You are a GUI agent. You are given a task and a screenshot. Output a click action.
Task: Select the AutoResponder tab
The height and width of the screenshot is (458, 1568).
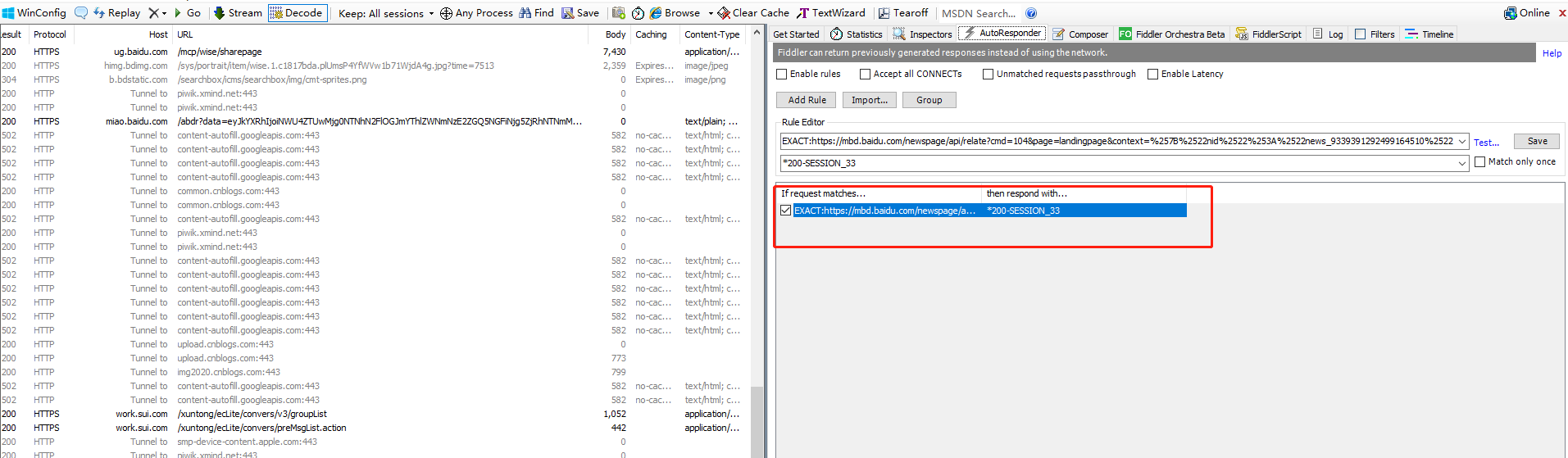point(1002,34)
